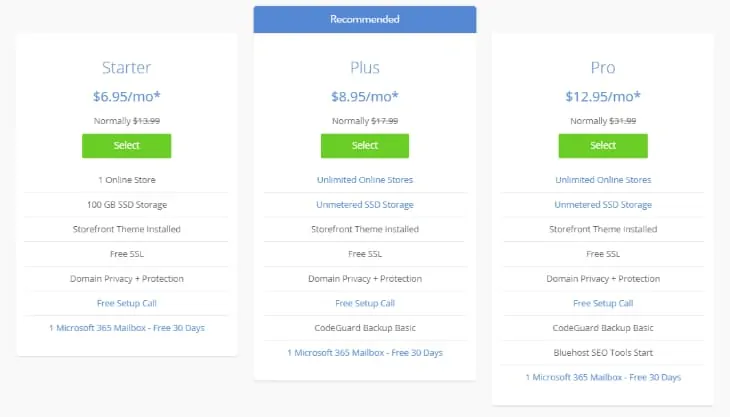
Task: Click Unmetered SSD Storage under Plus
Action: click(365, 205)
